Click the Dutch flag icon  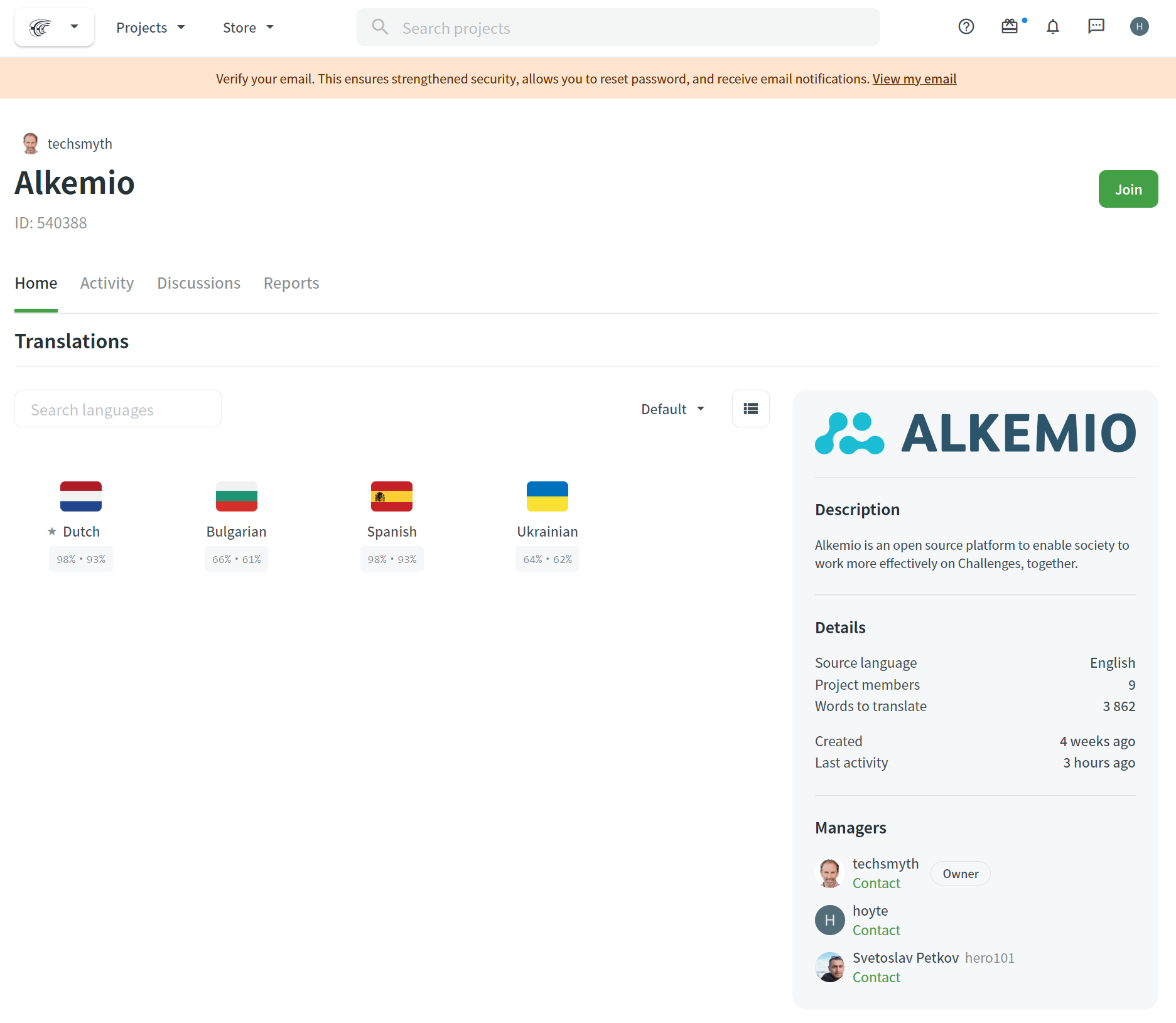(81, 496)
